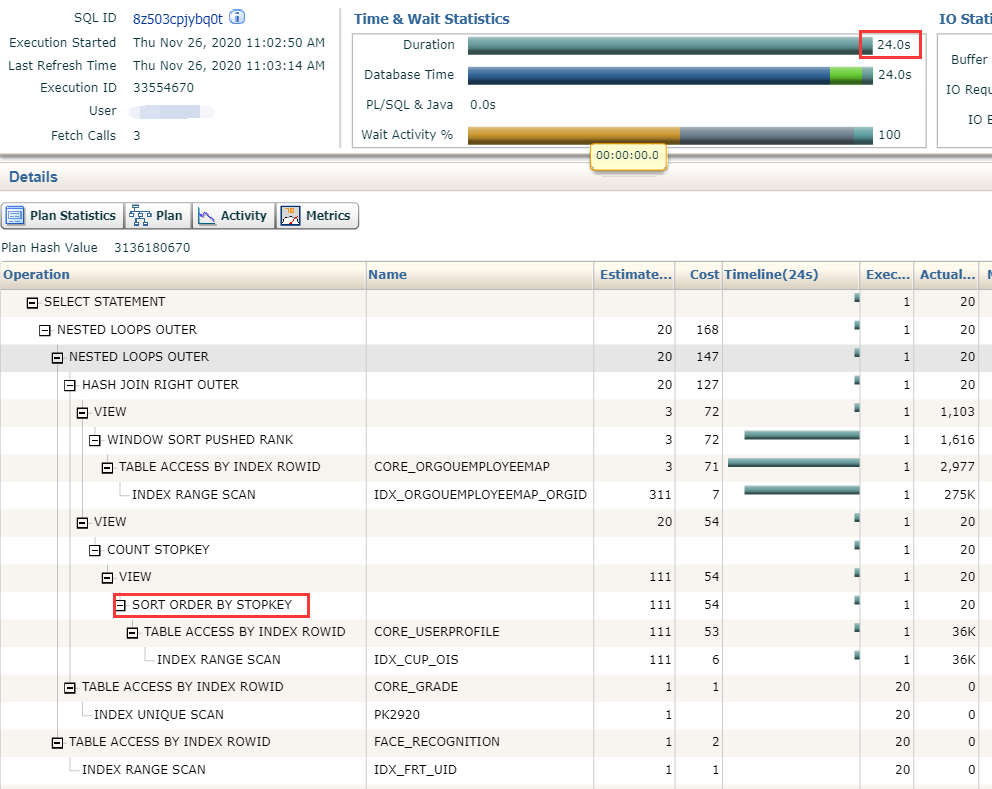Click the info icon beside SQL ID
Viewport: 992px width, 789px height.
click(x=238, y=18)
